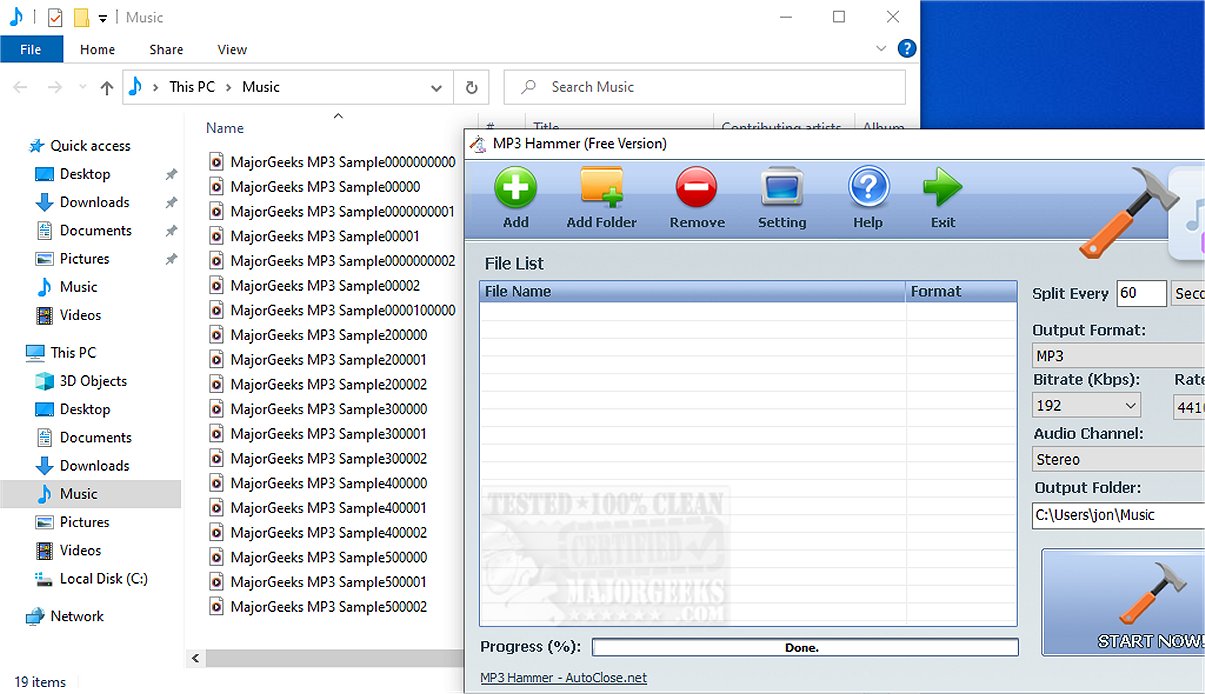Click the New Folder icon in title bar
The image size is (1205, 694).
82,18
